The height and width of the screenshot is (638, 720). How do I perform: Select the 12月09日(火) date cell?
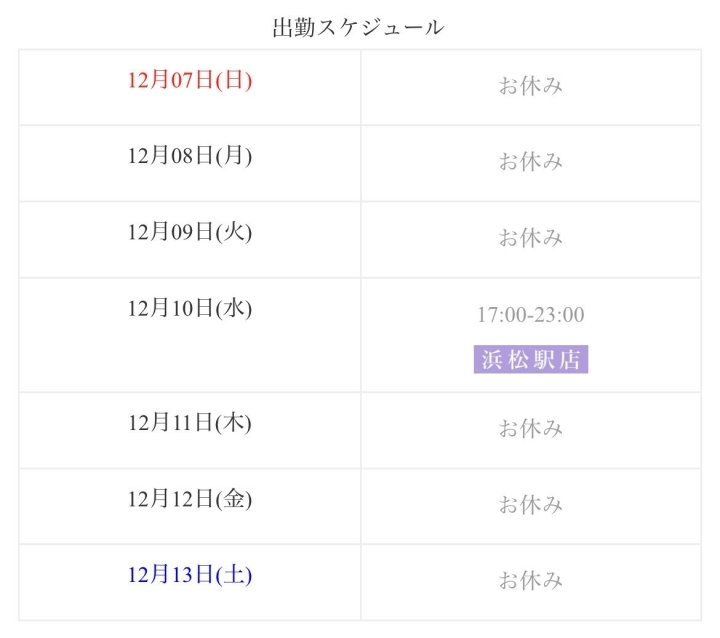tap(190, 232)
